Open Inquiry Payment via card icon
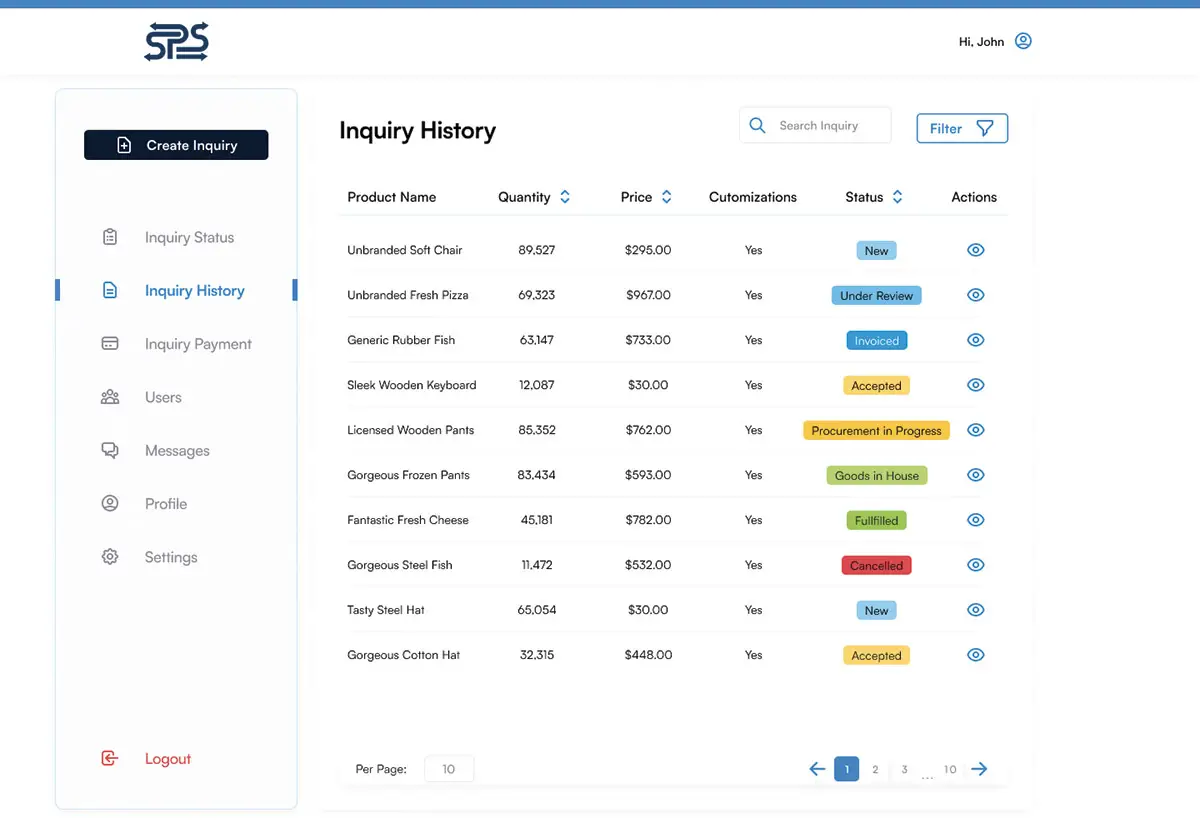This screenshot has height=840, width=1200. coord(110,343)
